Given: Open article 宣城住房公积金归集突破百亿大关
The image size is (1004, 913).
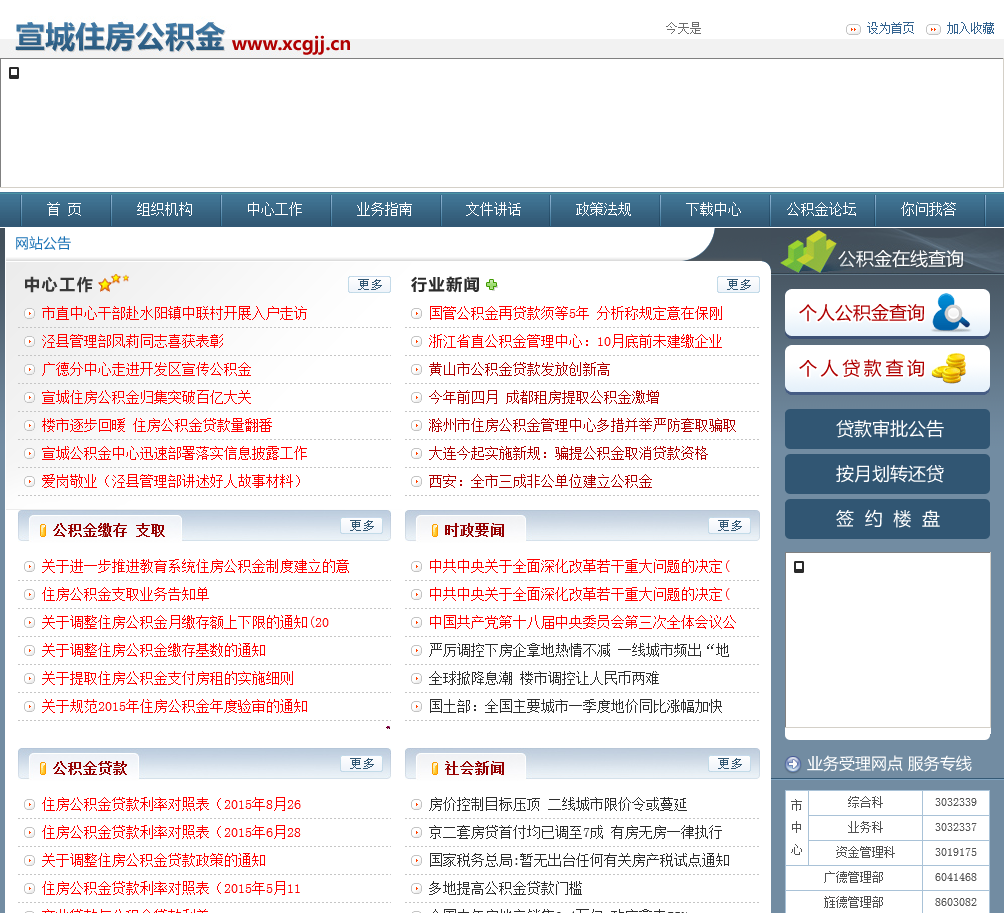Looking at the screenshot, I should coord(146,397).
